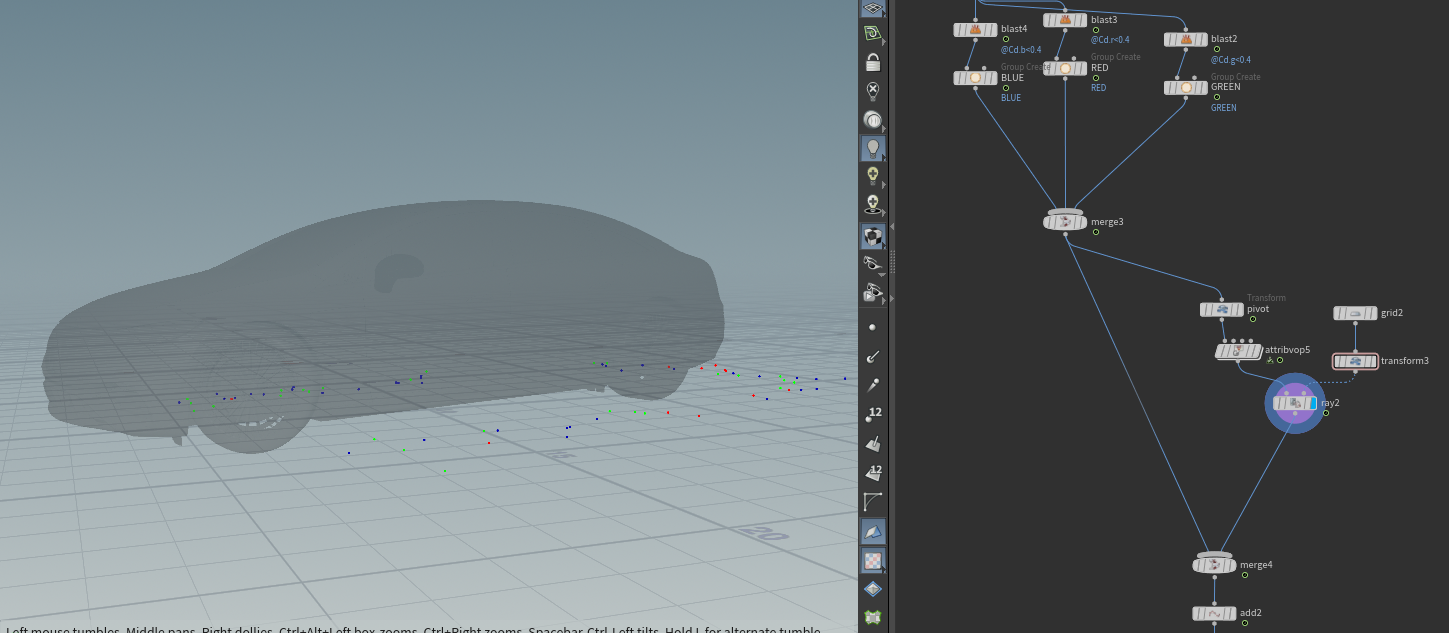Open the visibility sunglasses dropdown
Image resolution: width=1449 pixels, height=633 pixels.
click(x=873, y=264)
